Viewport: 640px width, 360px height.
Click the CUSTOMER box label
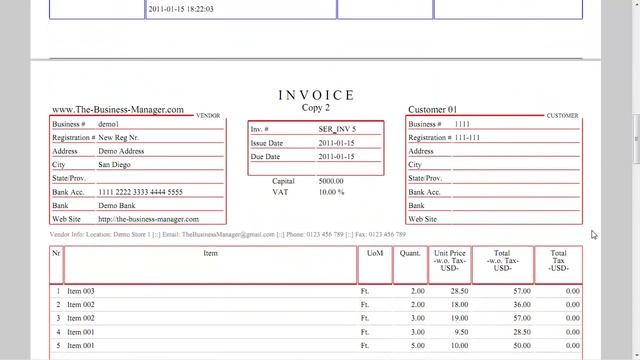[x=562, y=116]
